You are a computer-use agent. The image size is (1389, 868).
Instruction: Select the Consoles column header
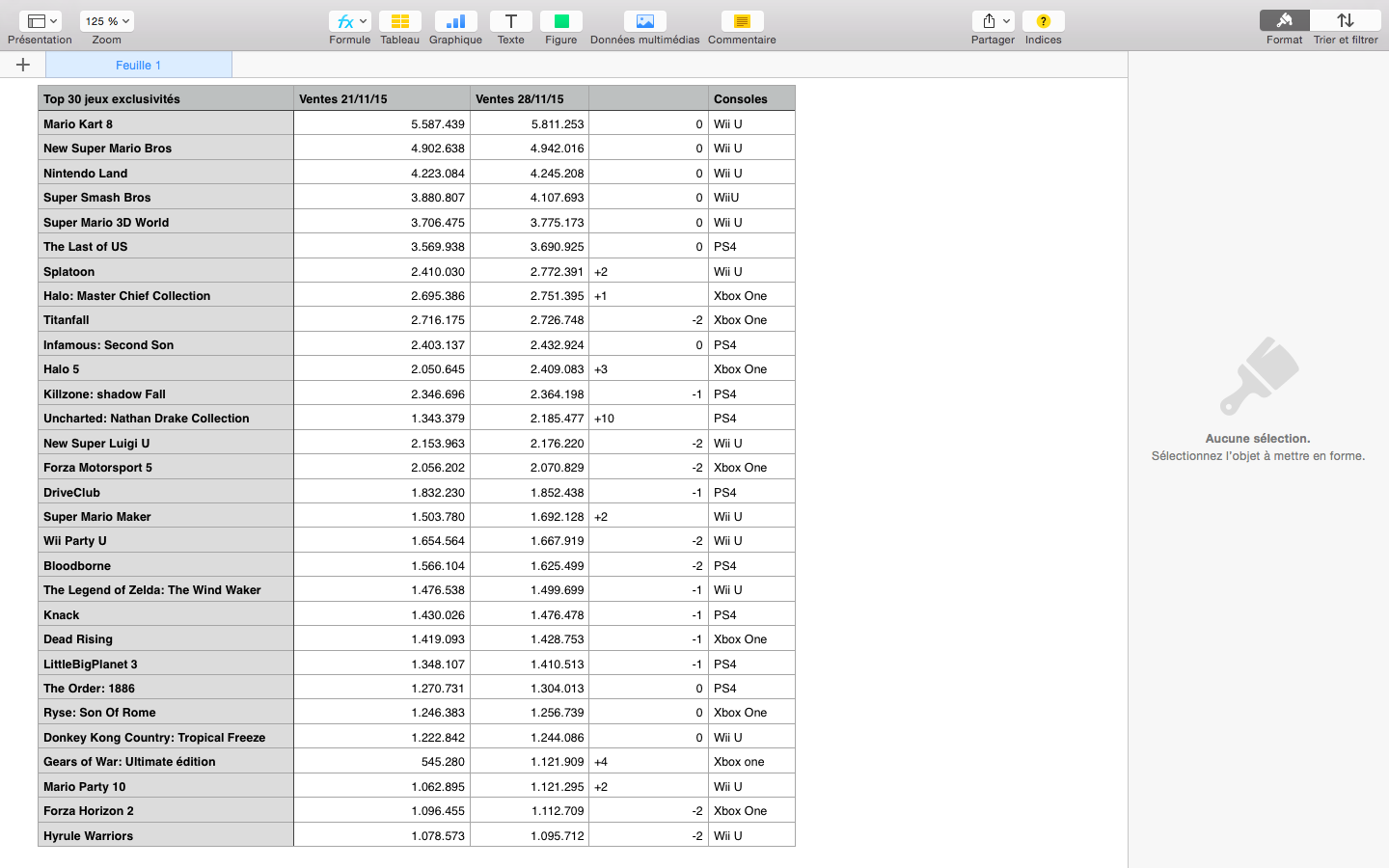[751, 98]
